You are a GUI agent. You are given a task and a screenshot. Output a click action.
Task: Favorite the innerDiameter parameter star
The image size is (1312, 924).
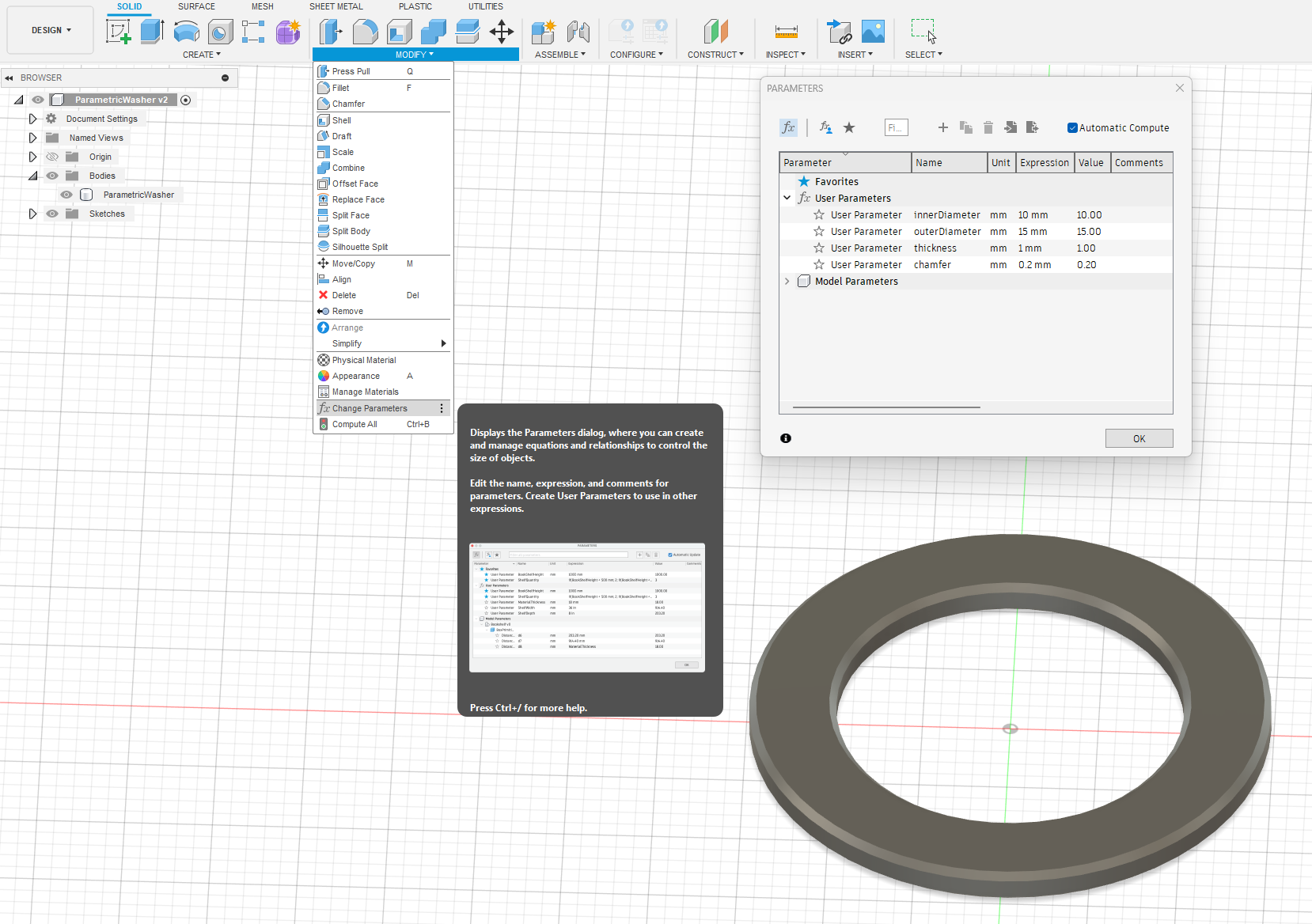coord(819,214)
